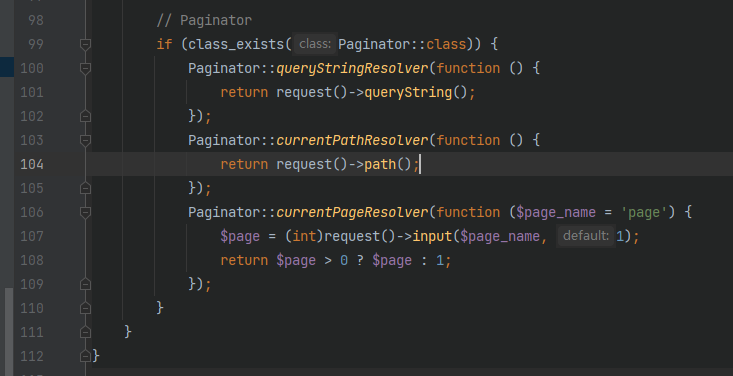Screen dimensions: 733x376
Task: Click the 'default:' parameter hint
Action: click(586, 236)
